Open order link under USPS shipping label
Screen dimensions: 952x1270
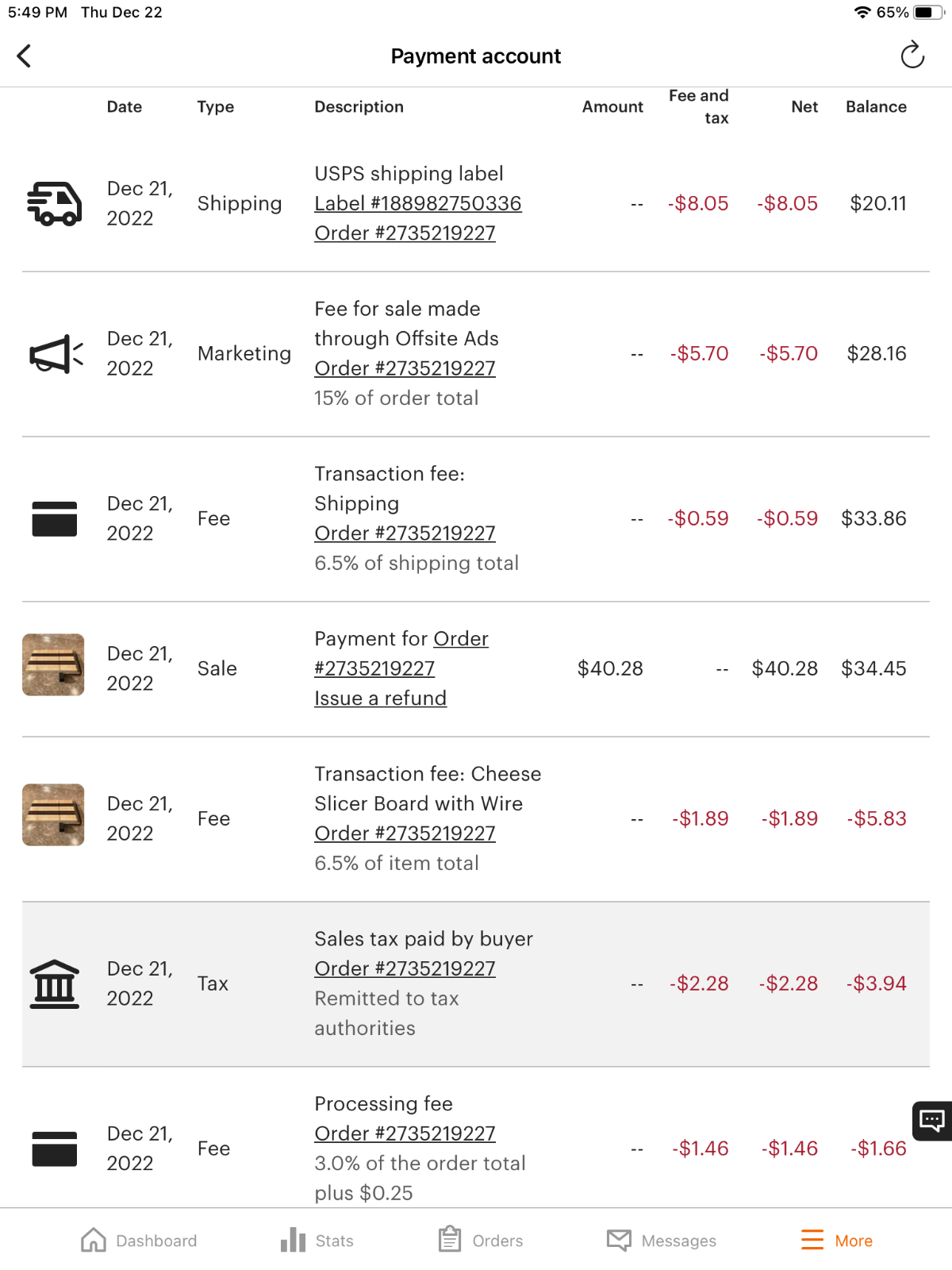[405, 233]
